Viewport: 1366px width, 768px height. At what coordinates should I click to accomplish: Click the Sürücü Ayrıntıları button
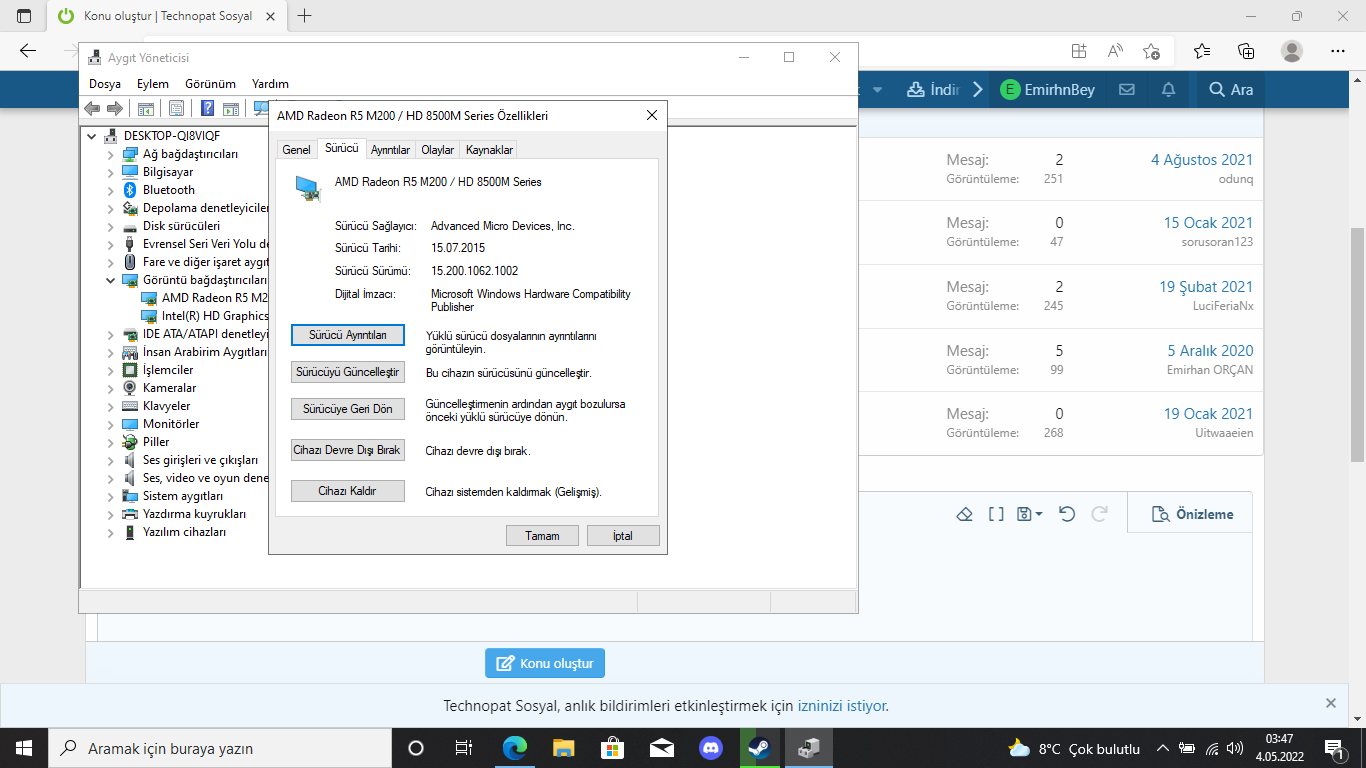tap(348, 335)
